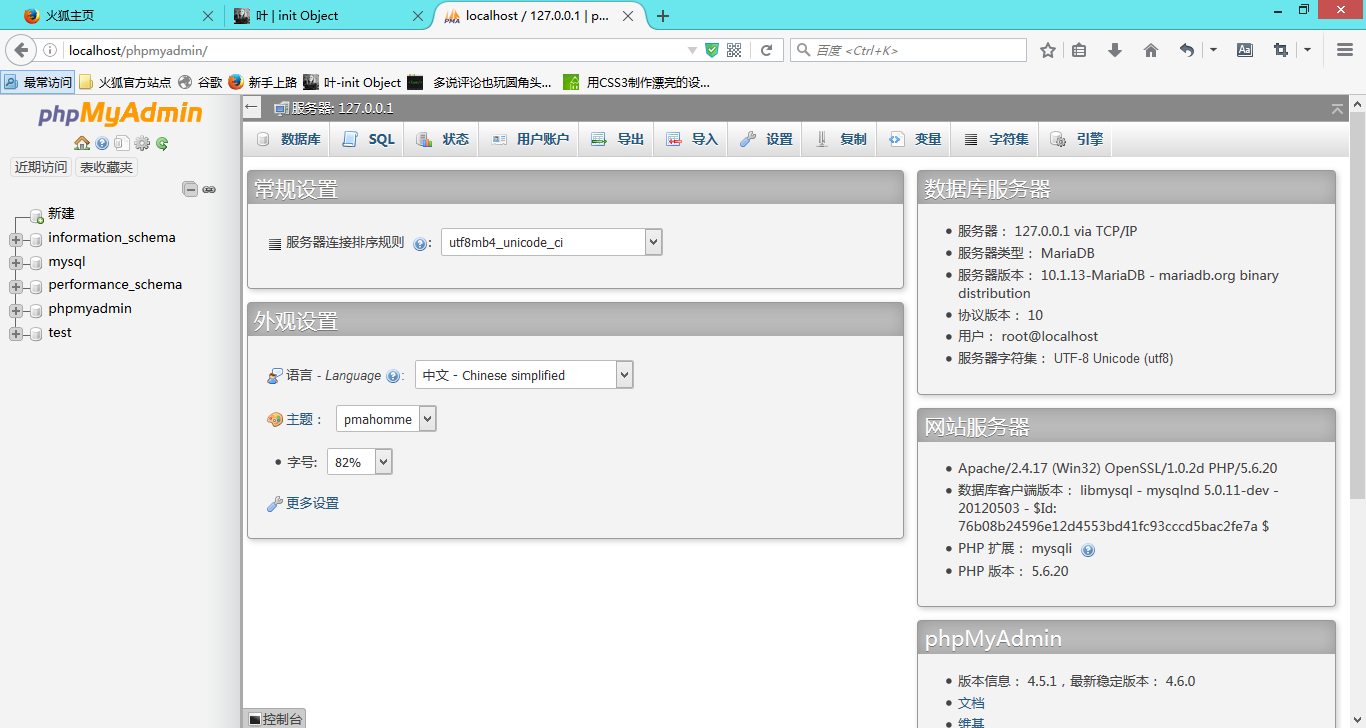The image size is (1366, 728).
Task: Open server connection collation dropdown
Action: click(551, 242)
